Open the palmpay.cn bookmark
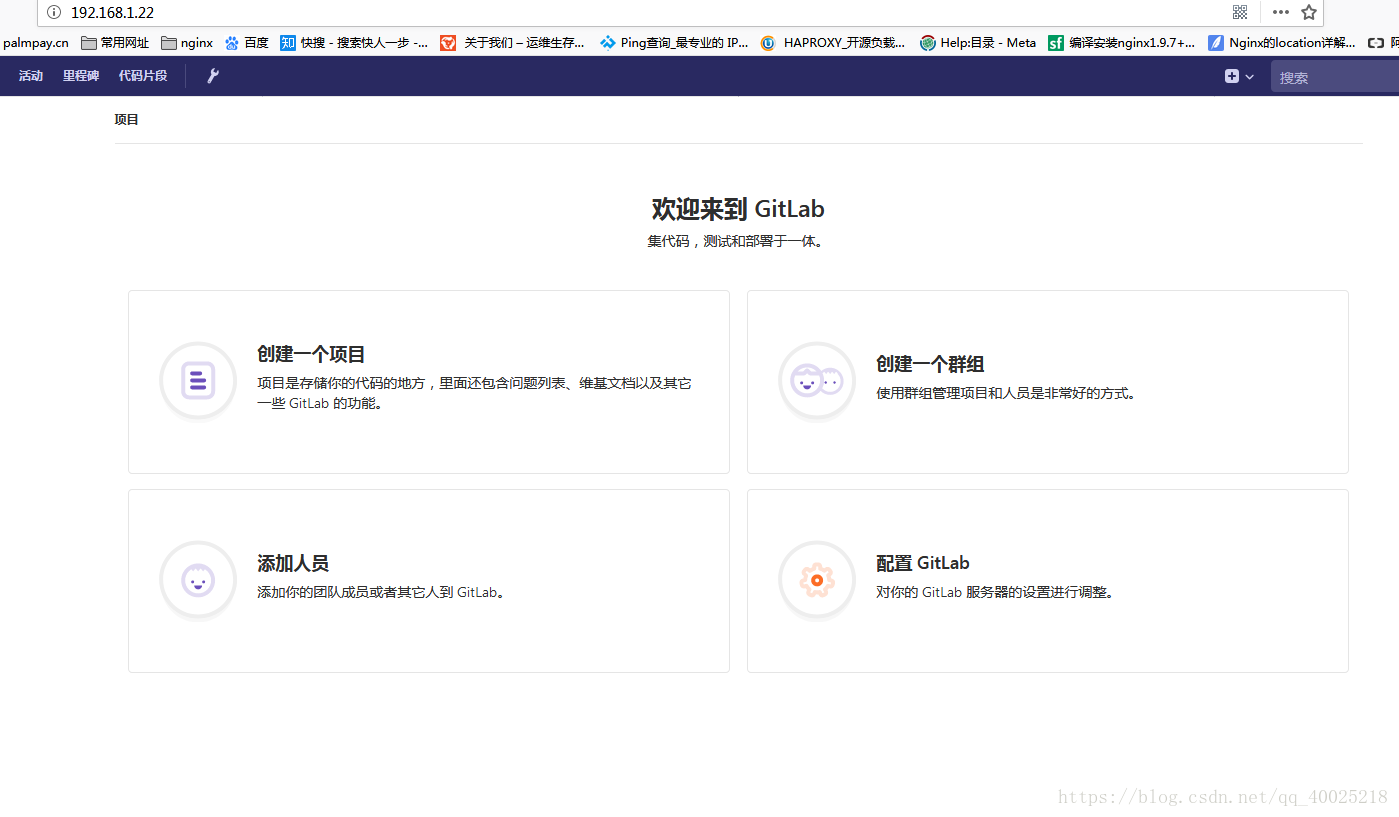 pos(36,43)
